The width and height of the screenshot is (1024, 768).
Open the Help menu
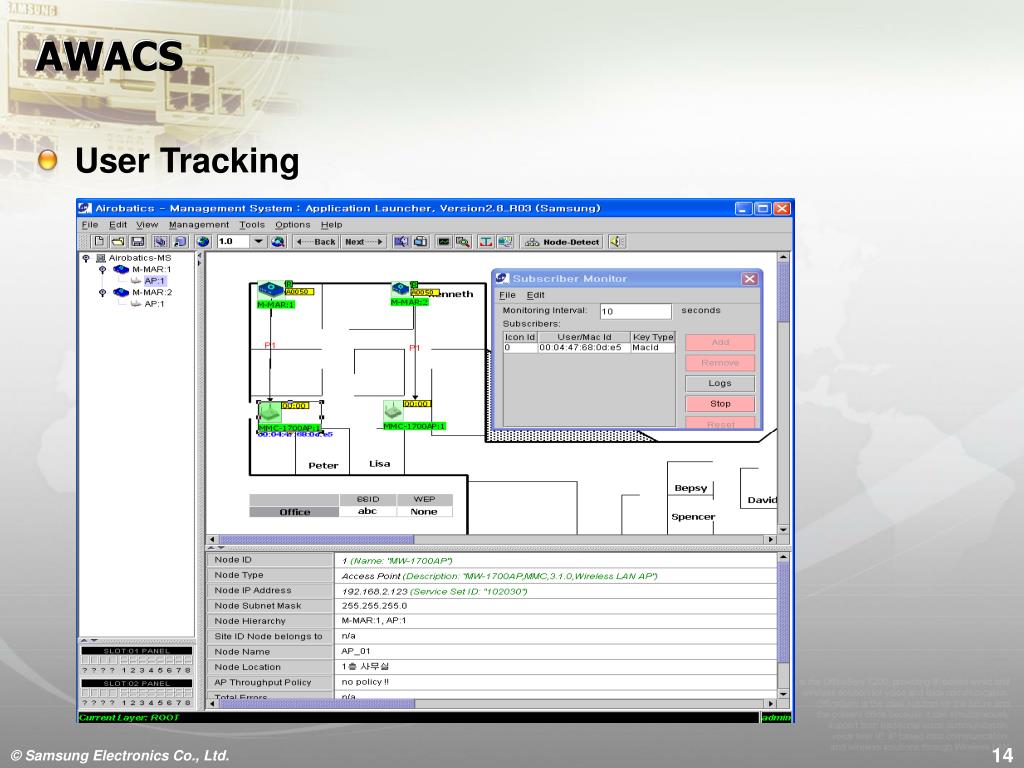(x=331, y=225)
